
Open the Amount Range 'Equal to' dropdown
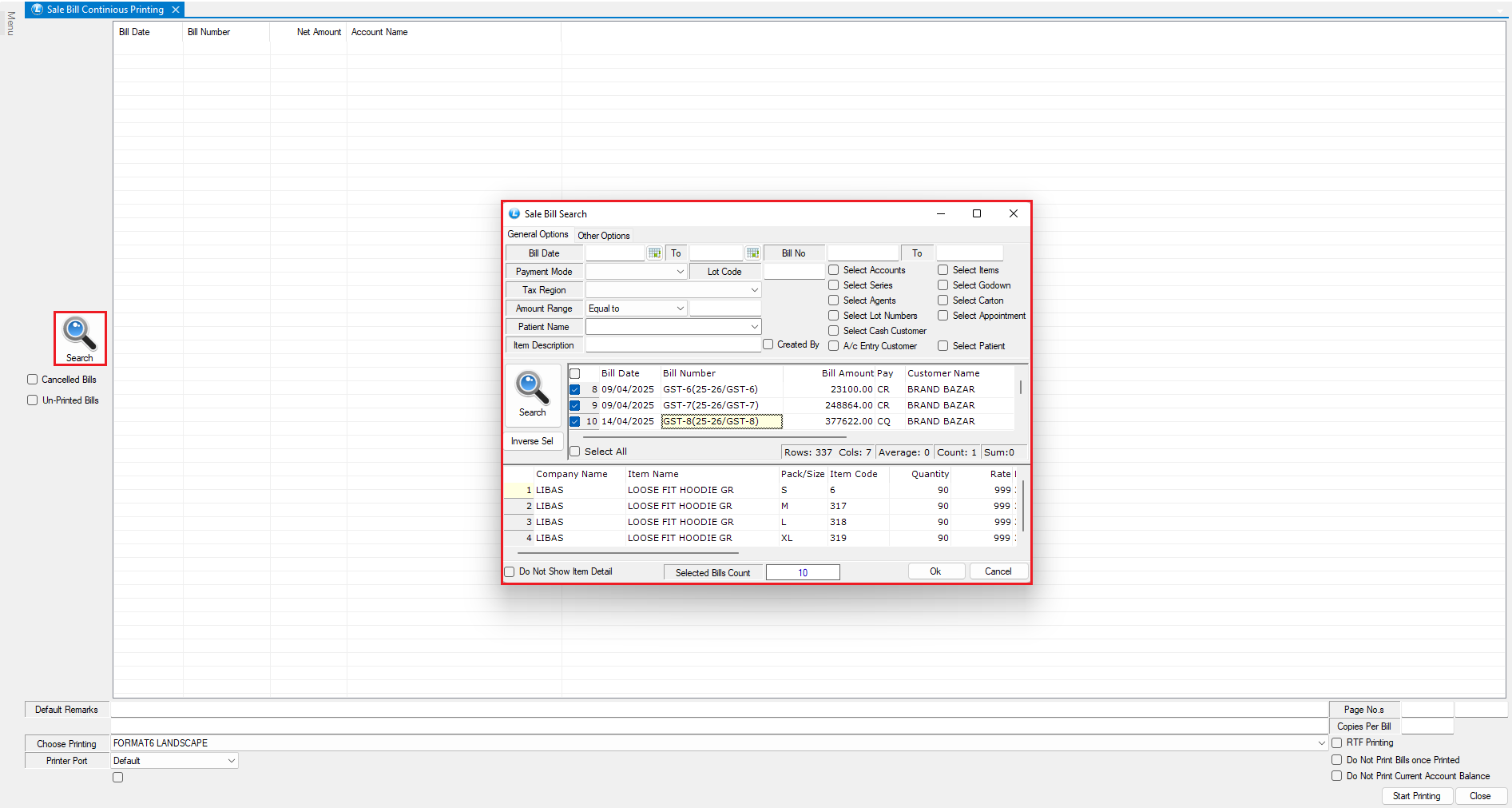click(x=680, y=308)
